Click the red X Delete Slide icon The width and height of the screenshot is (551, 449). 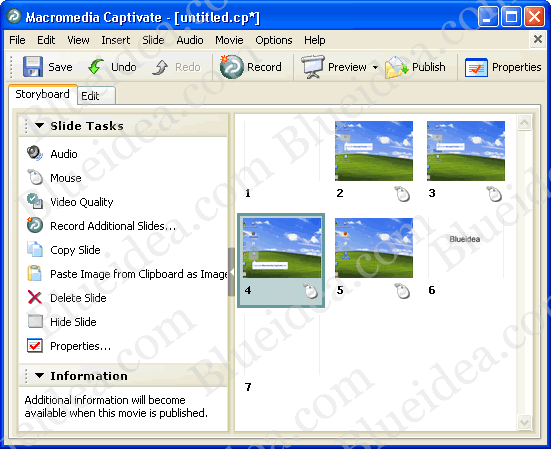coord(34,297)
